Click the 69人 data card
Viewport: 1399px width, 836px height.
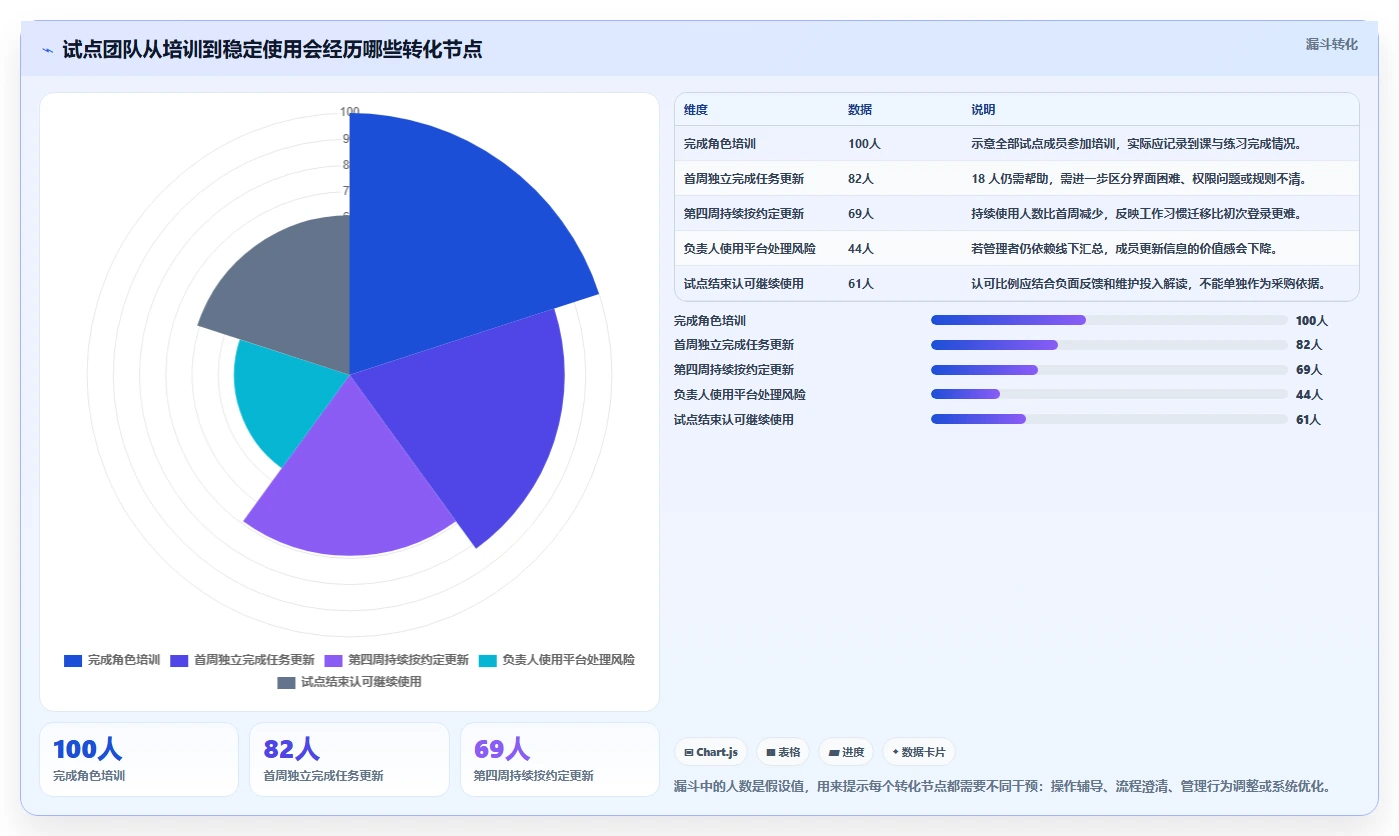click(560, 760)
